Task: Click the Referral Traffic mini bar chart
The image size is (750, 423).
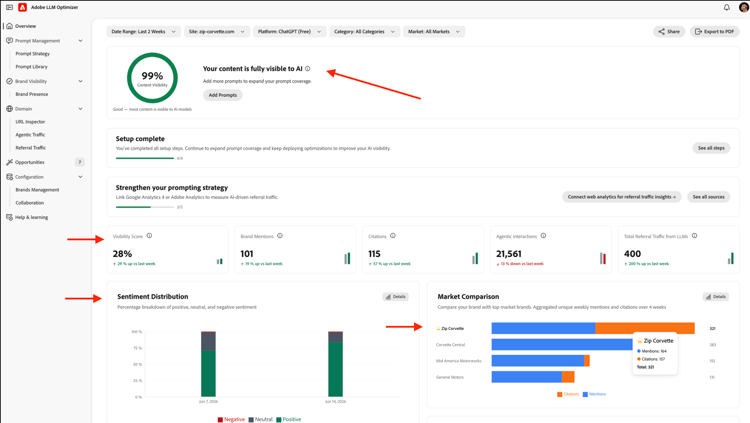Action: click(x=730, y=258)
